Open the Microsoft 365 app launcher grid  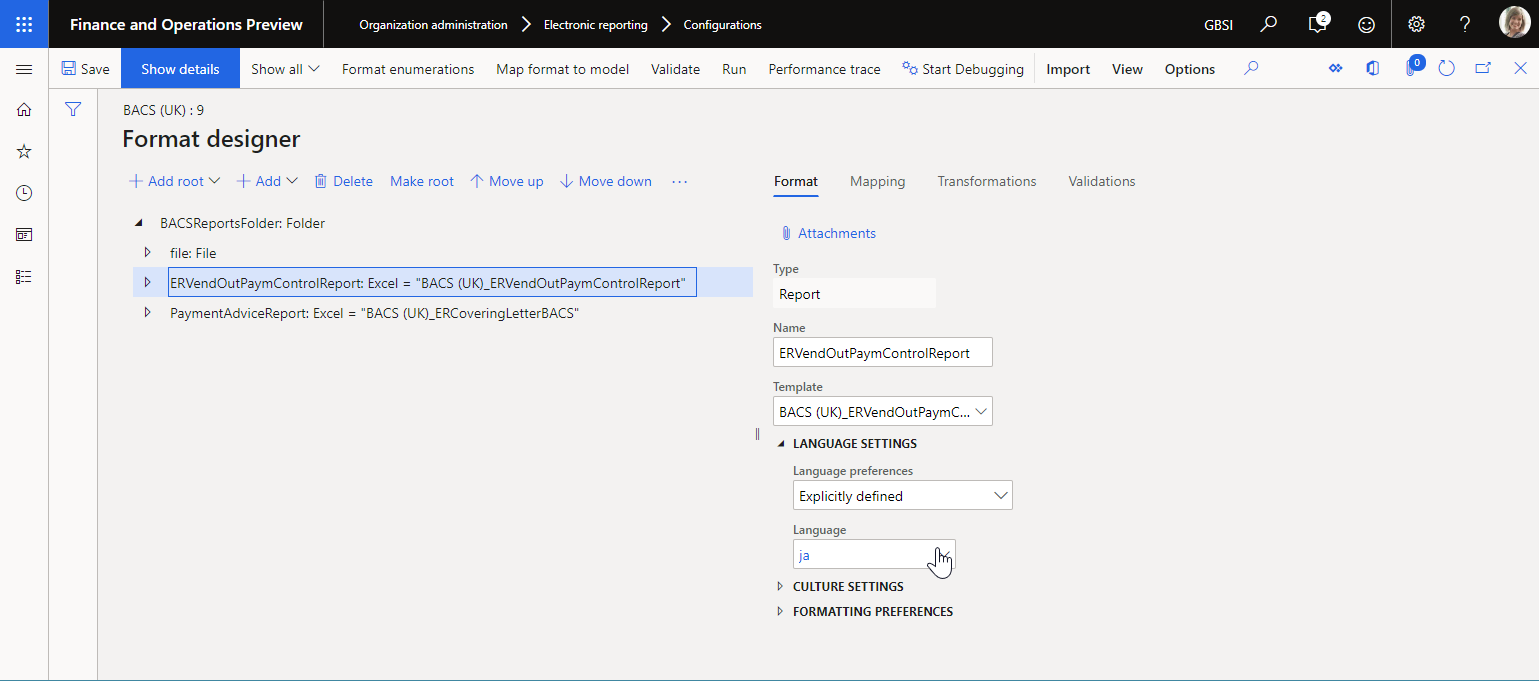24,23
